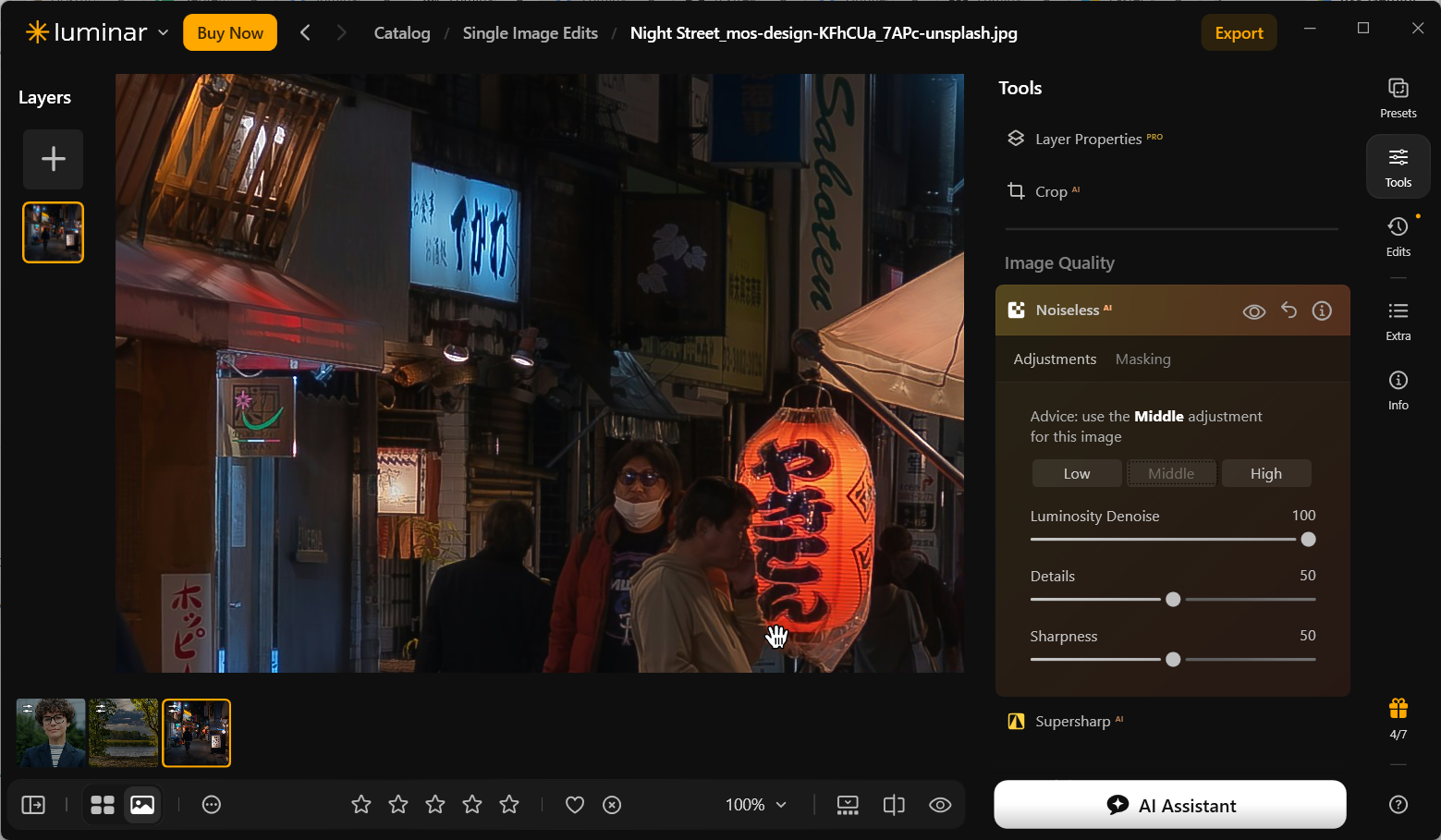
Task: Go forward with the right arrow
Action: point(341,32)
